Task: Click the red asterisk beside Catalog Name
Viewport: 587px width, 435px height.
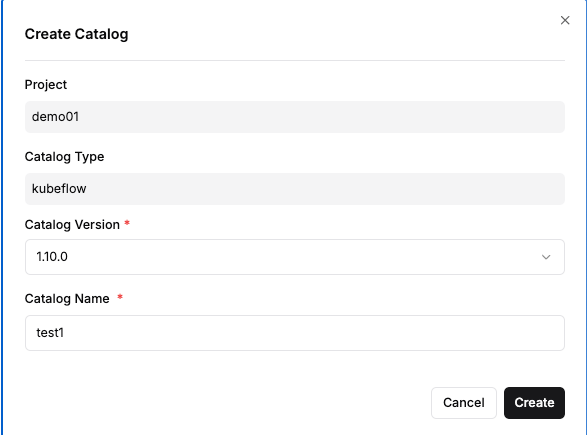Action: click(x=120, y=297)
